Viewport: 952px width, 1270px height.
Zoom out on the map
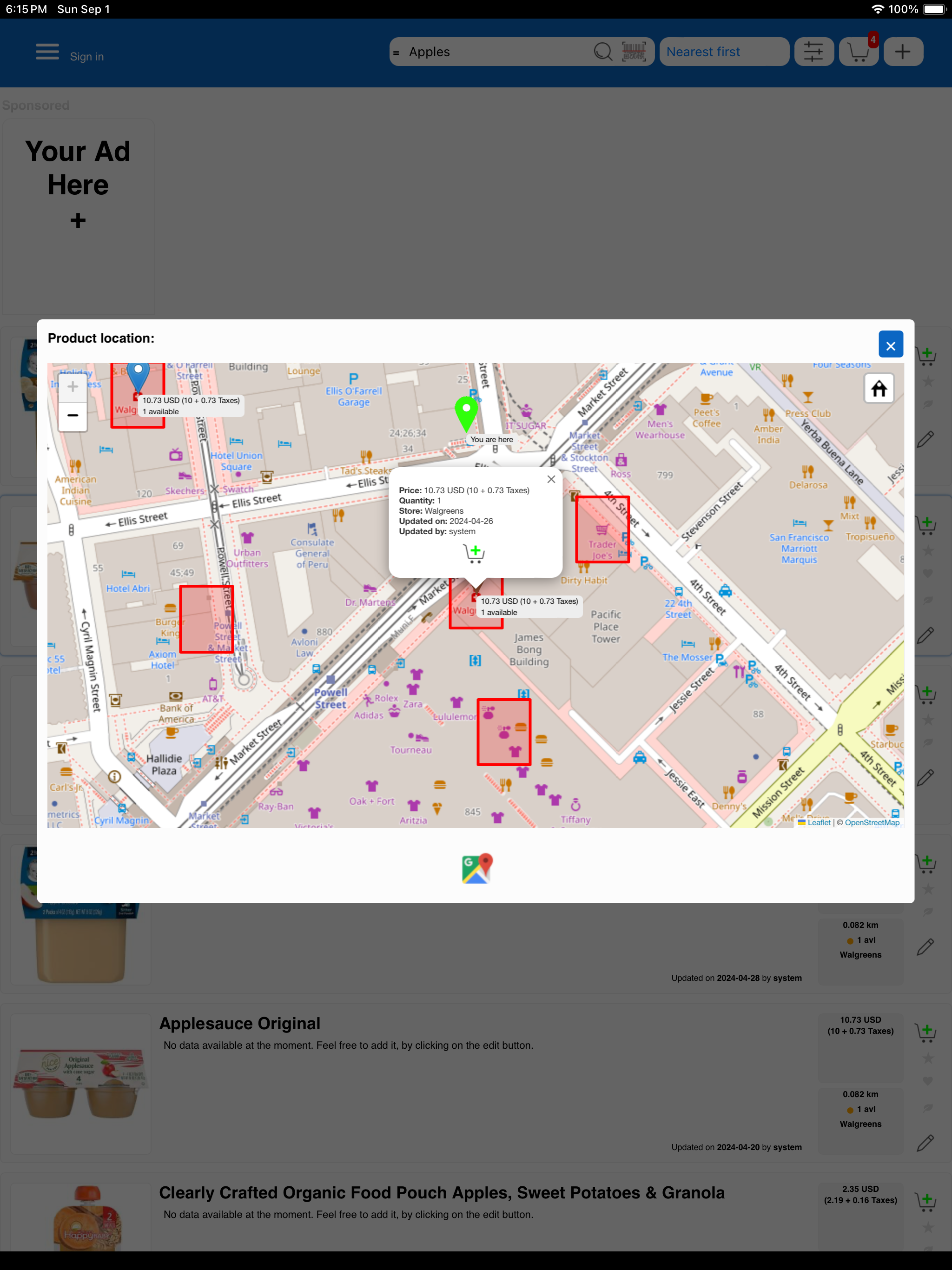73,416
